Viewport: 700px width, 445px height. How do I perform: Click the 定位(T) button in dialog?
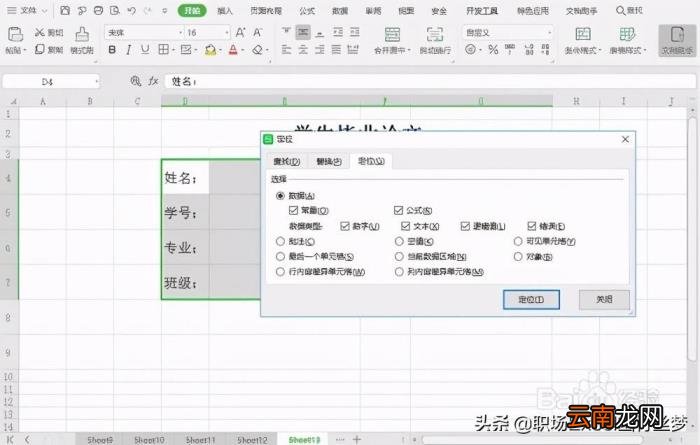pos(531,299)
